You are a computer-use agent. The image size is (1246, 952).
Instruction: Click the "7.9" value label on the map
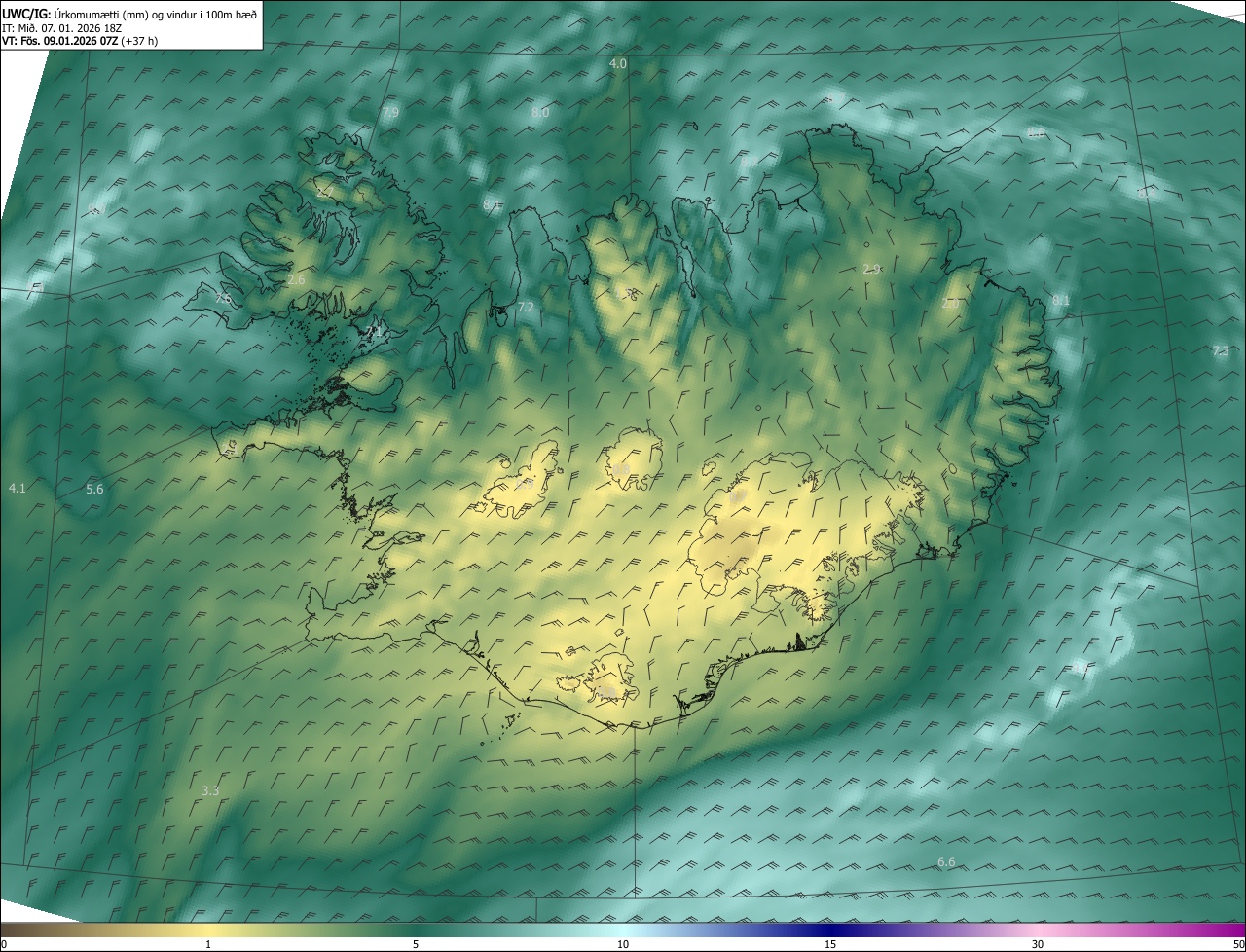[x=390, y=113]
